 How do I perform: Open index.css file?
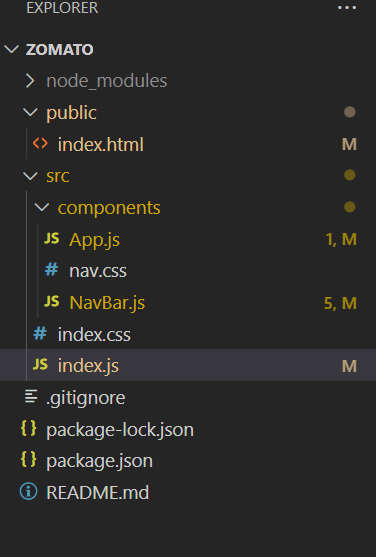coord(94,335)
